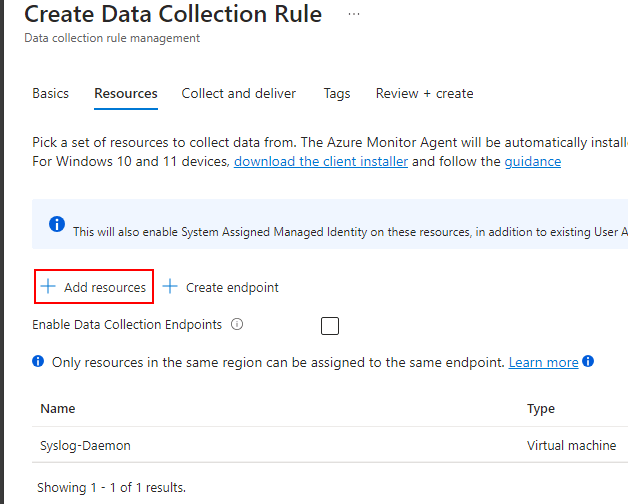Viewport: 628px width, 504px height.
Task: Click the info icon beside Enable Data Collection Endpoints
Action: coord(237,324)
